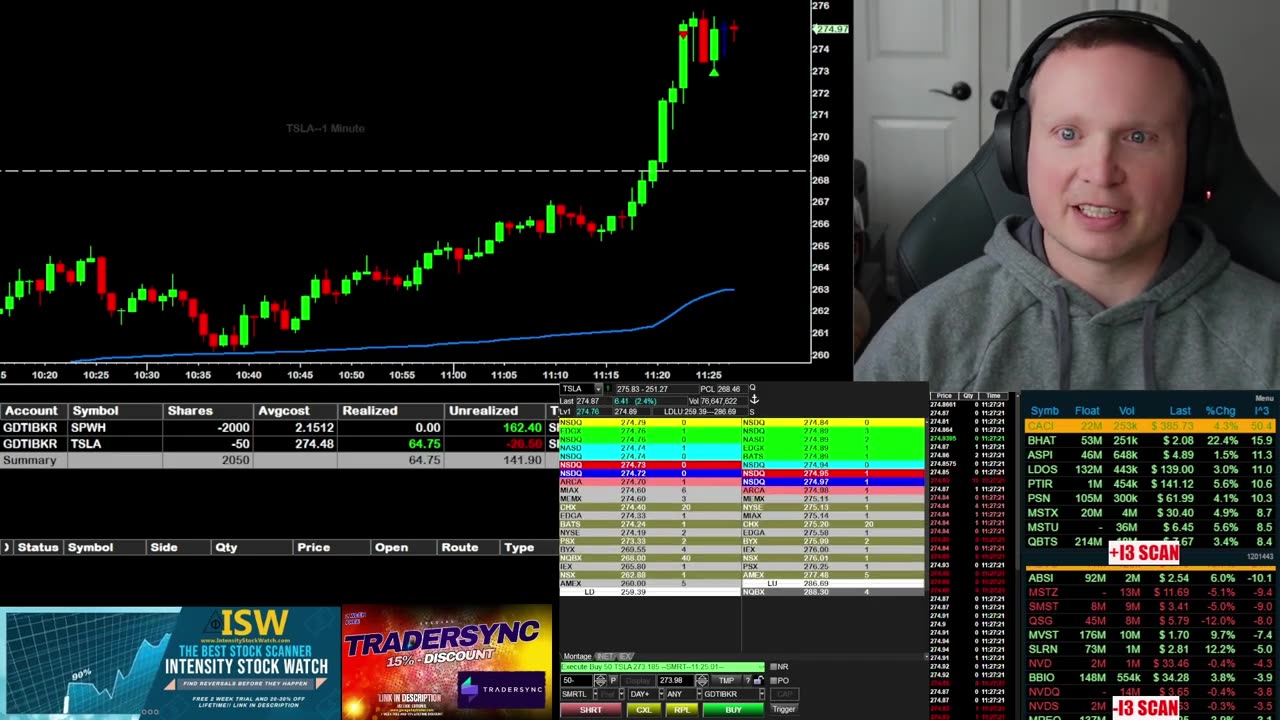
Task: Toggle the NR checkbox
Action: pyautogui.click(x=773, y=666)
